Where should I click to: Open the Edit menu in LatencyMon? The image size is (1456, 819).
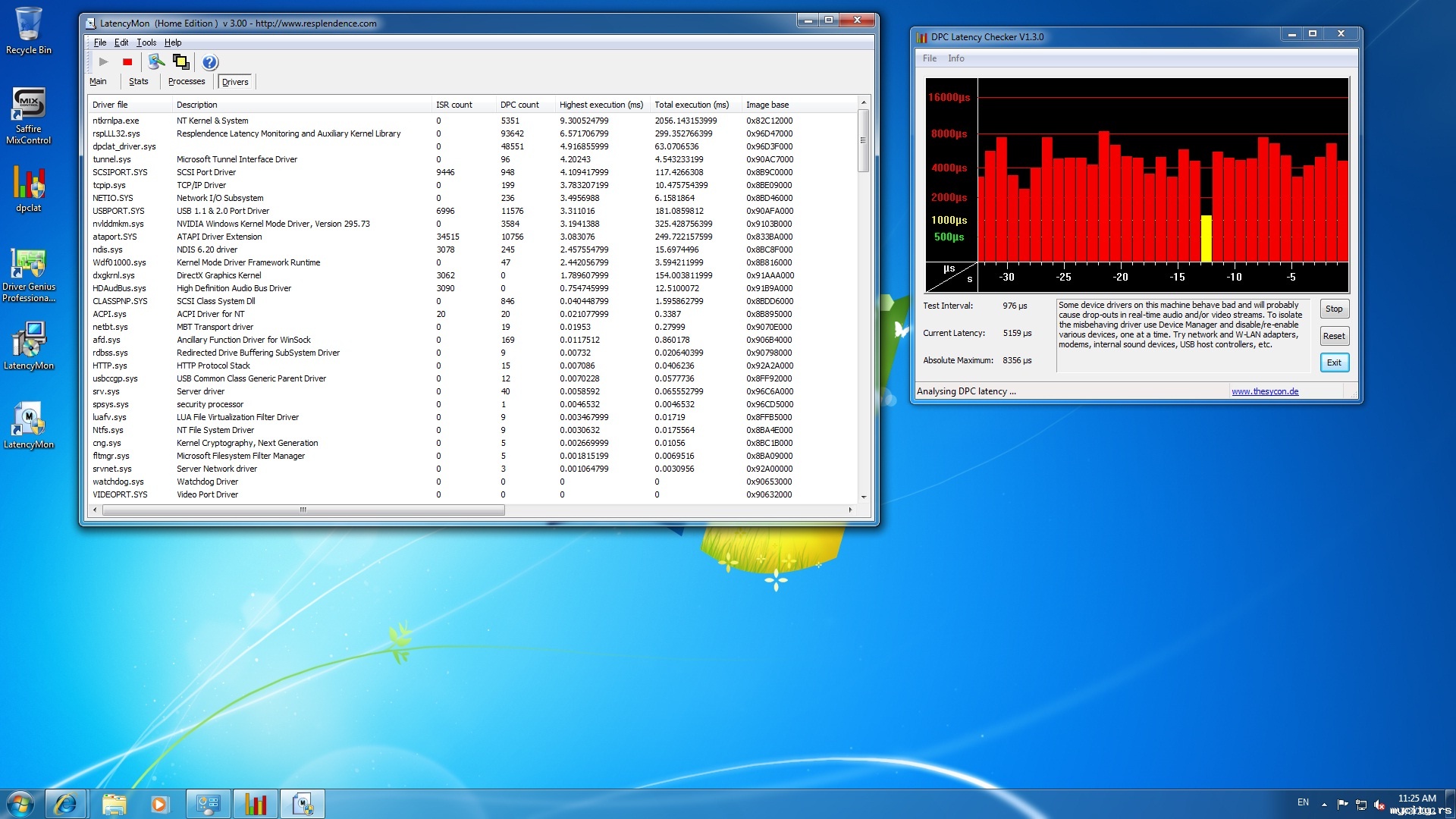click(121, 42)
